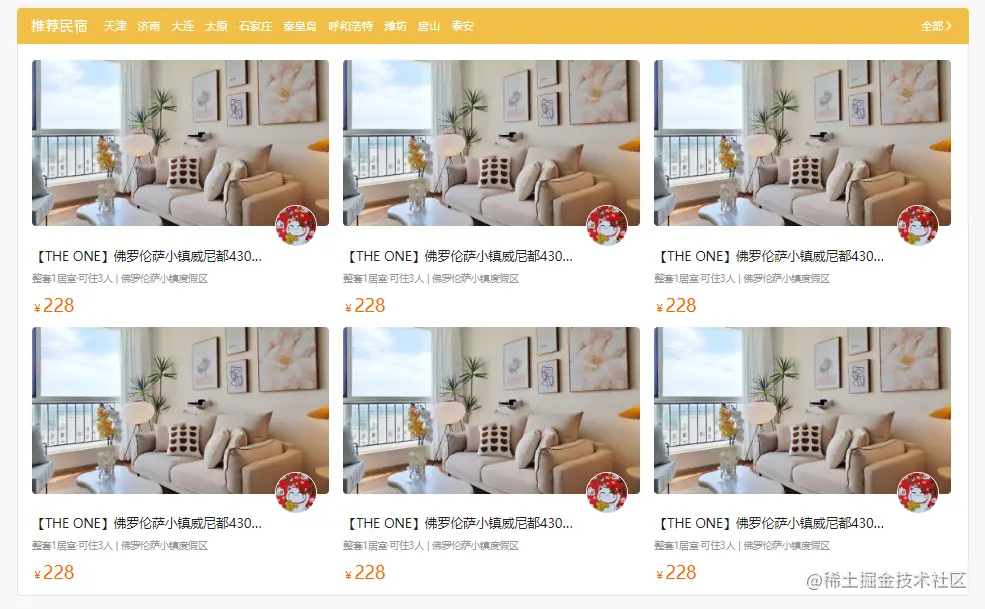Switch to the 大连 city tab
Viewport: 985px width, 609px height.
[183, 26]
